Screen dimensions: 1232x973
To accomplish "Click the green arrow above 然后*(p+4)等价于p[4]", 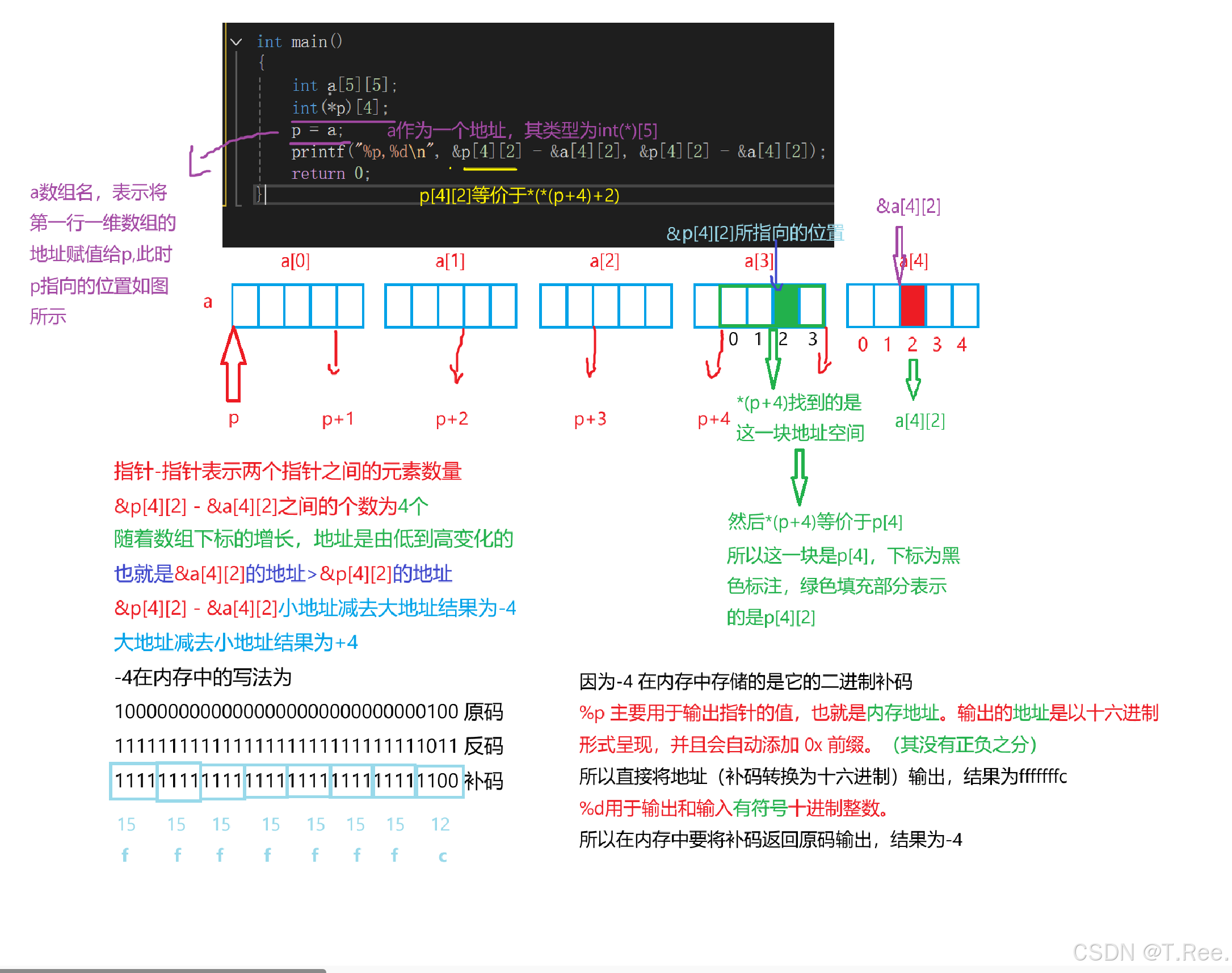I will (x=800, y=476).
